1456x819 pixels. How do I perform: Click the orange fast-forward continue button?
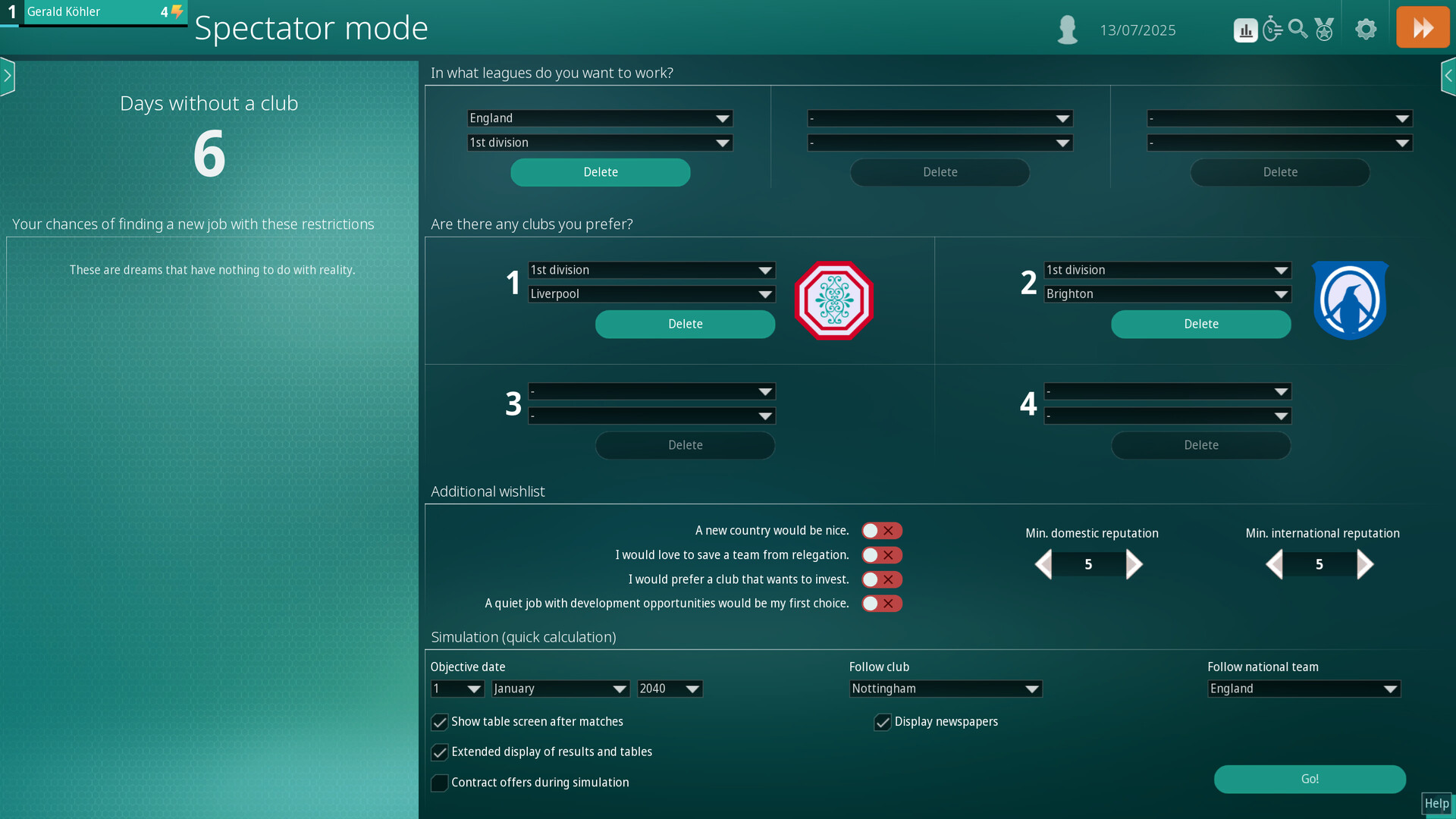(1422, 28)
